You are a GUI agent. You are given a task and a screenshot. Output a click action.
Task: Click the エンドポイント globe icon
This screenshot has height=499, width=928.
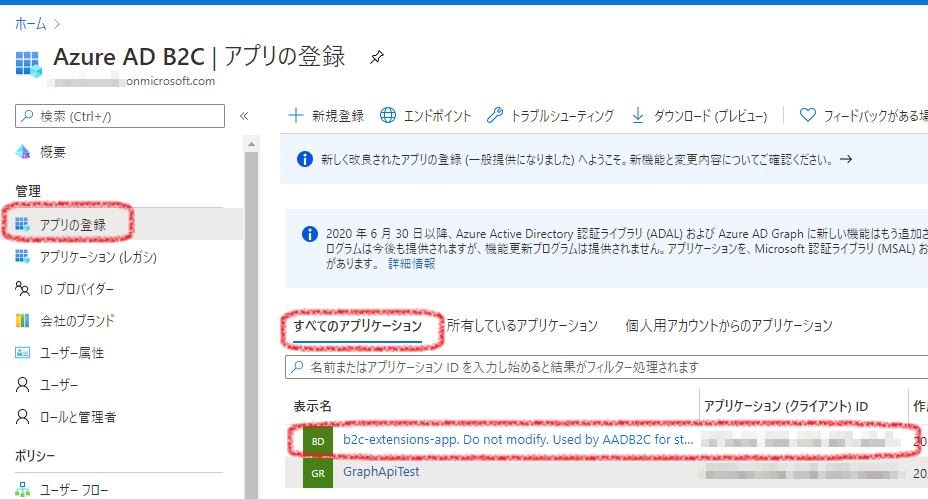(x=388, y=115)
